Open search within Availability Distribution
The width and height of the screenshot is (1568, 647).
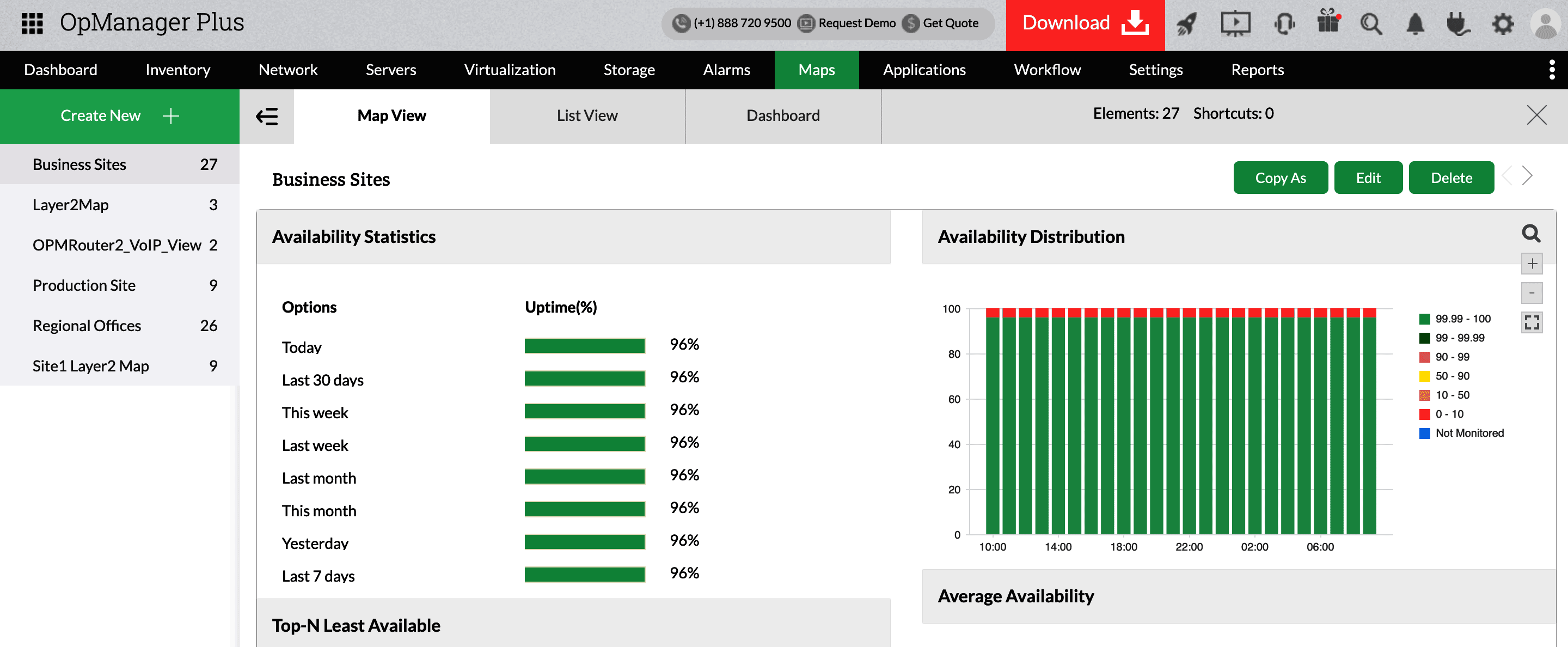[1532, 234]
